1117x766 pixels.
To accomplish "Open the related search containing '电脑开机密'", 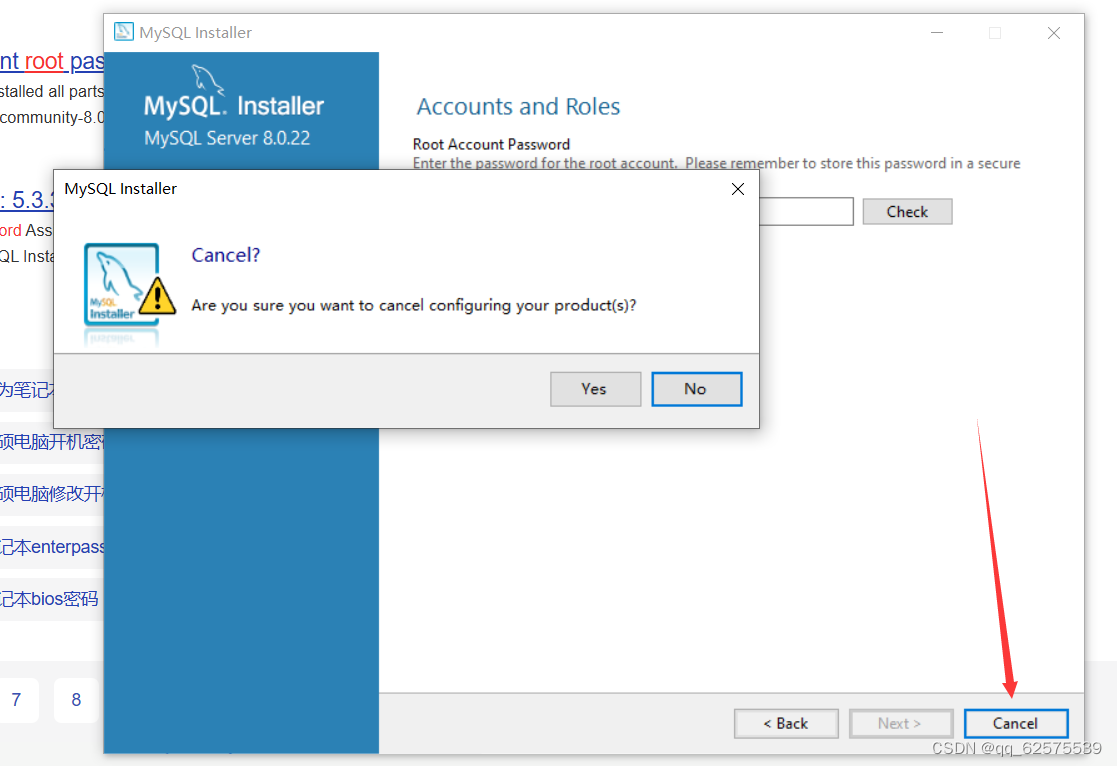I will (x=51, y=442).
